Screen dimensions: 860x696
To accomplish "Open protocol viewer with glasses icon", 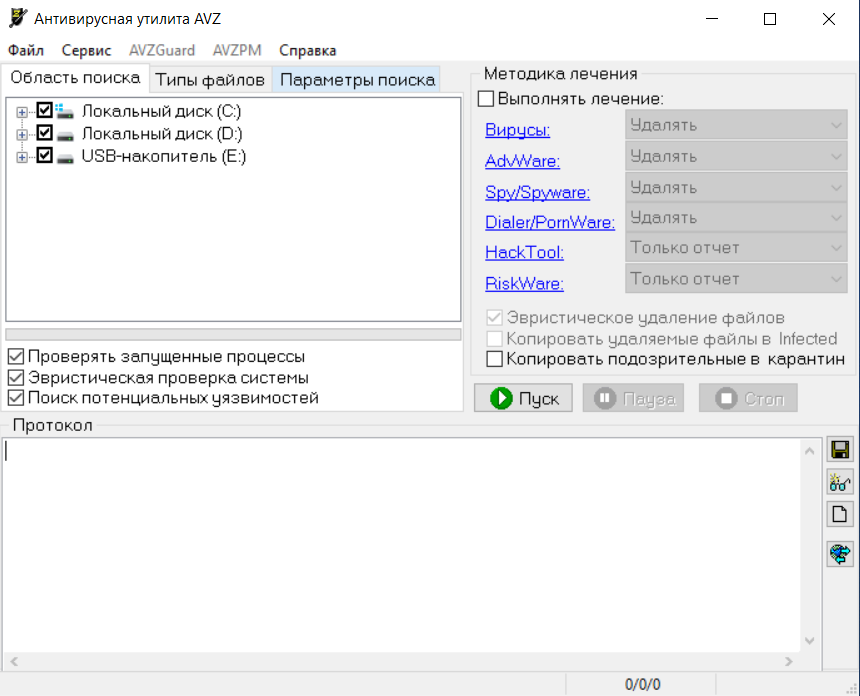I will (x=840, y=482).
